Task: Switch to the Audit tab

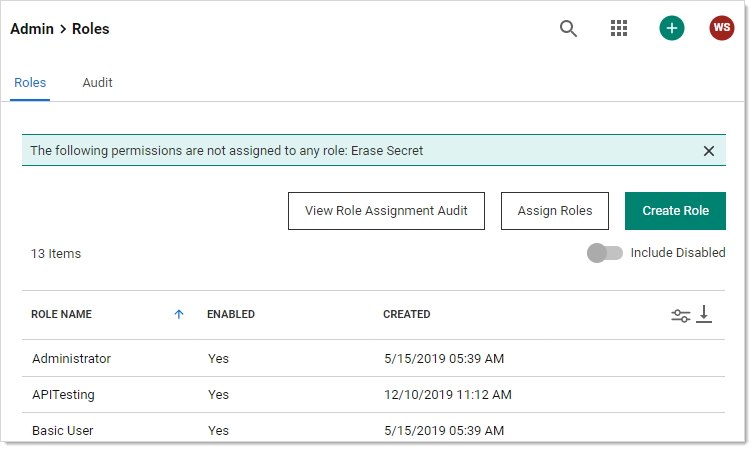Action: tap(97, 83)
